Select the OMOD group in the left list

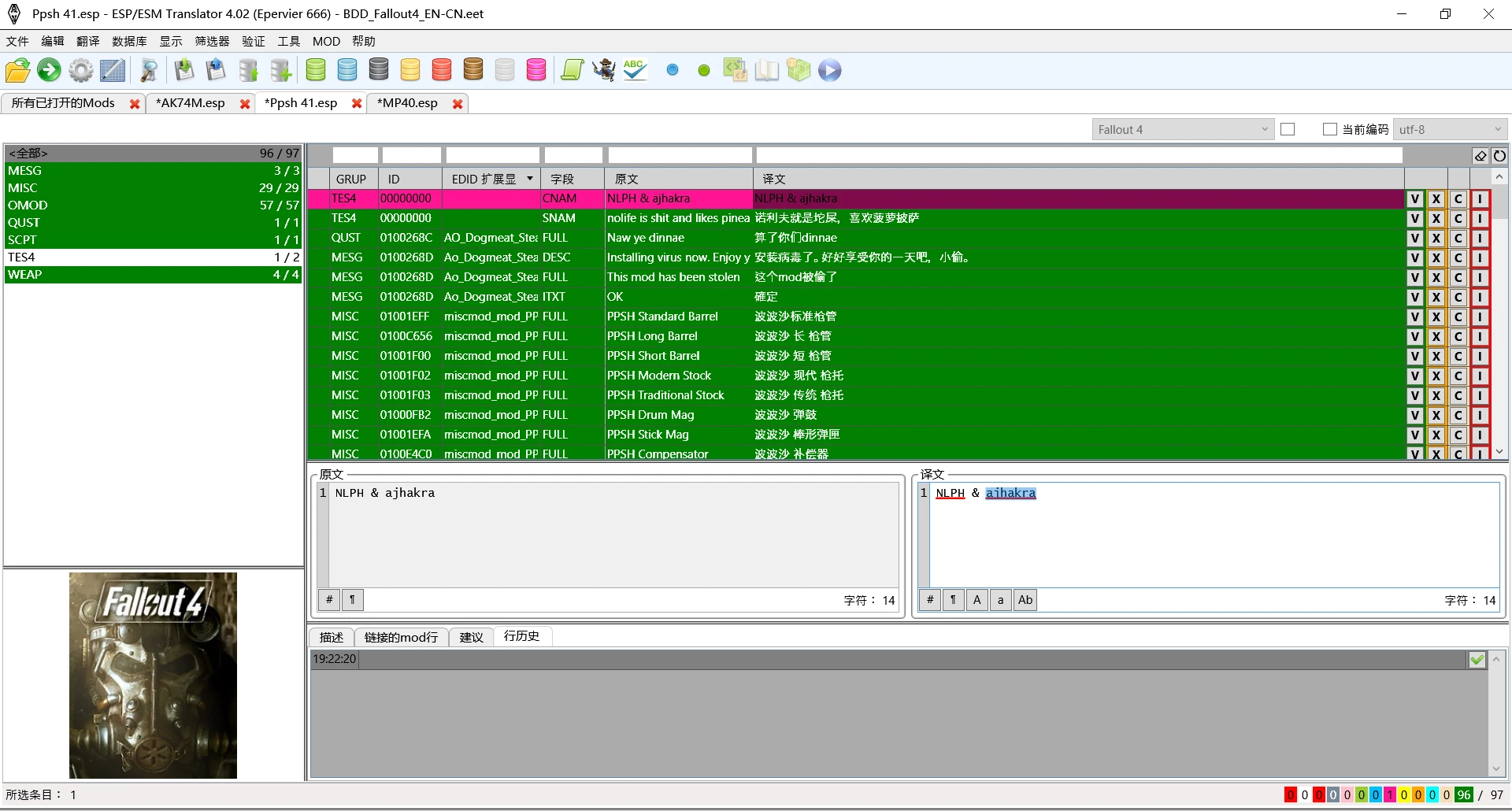(153, 205)
